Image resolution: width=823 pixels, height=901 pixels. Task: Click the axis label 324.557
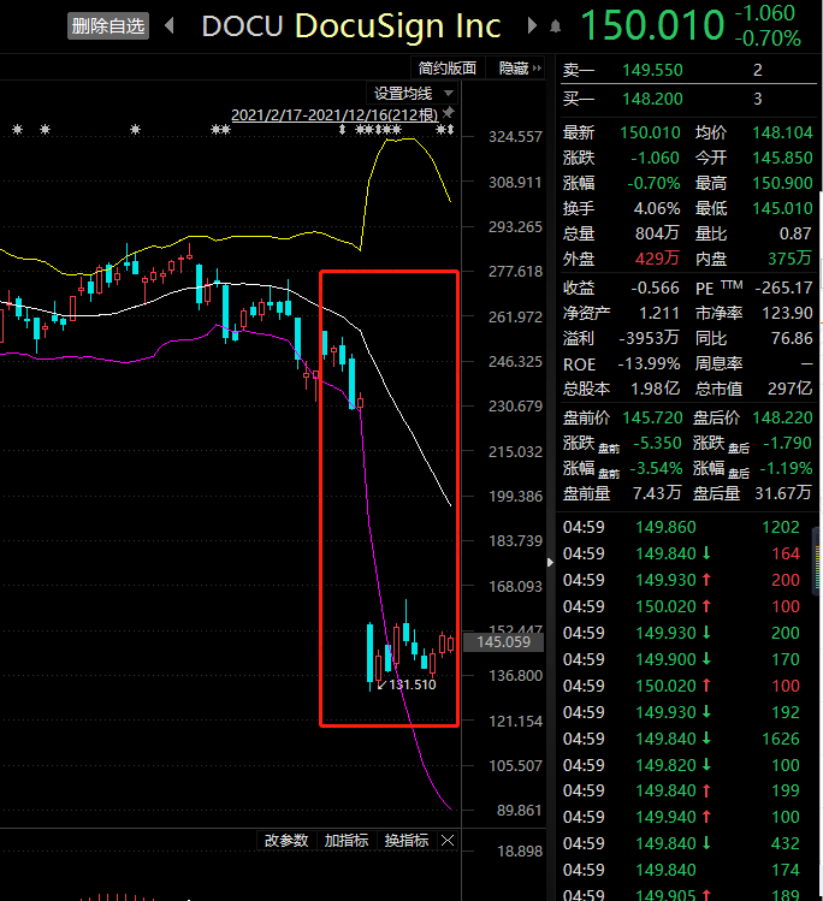(515, 137)
